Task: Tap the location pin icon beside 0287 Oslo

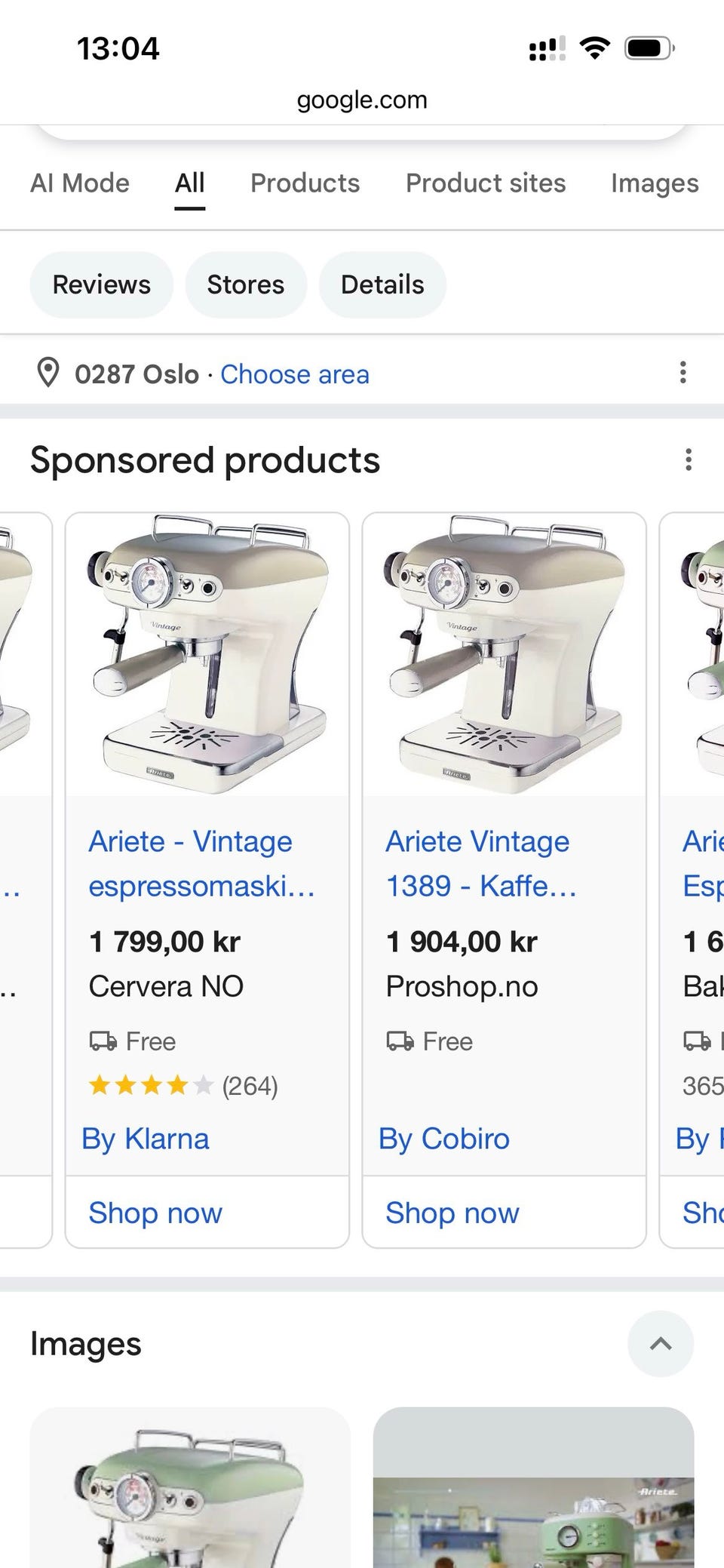Action: [48, 374]
